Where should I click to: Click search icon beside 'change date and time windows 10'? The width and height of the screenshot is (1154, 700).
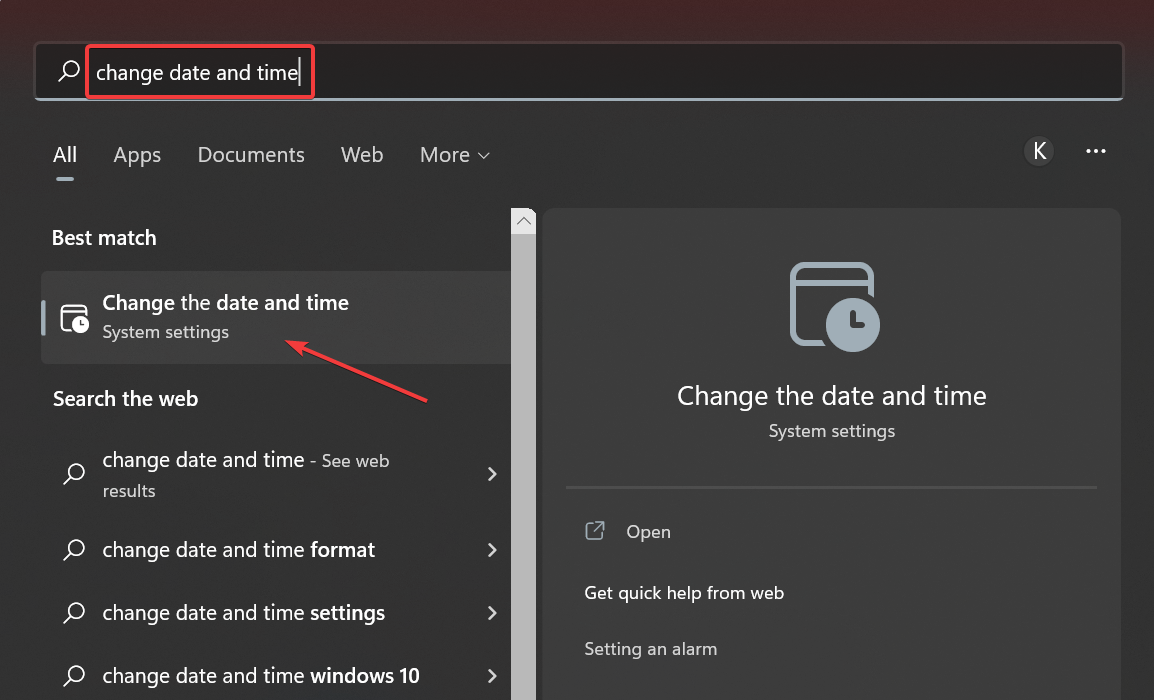74,676
